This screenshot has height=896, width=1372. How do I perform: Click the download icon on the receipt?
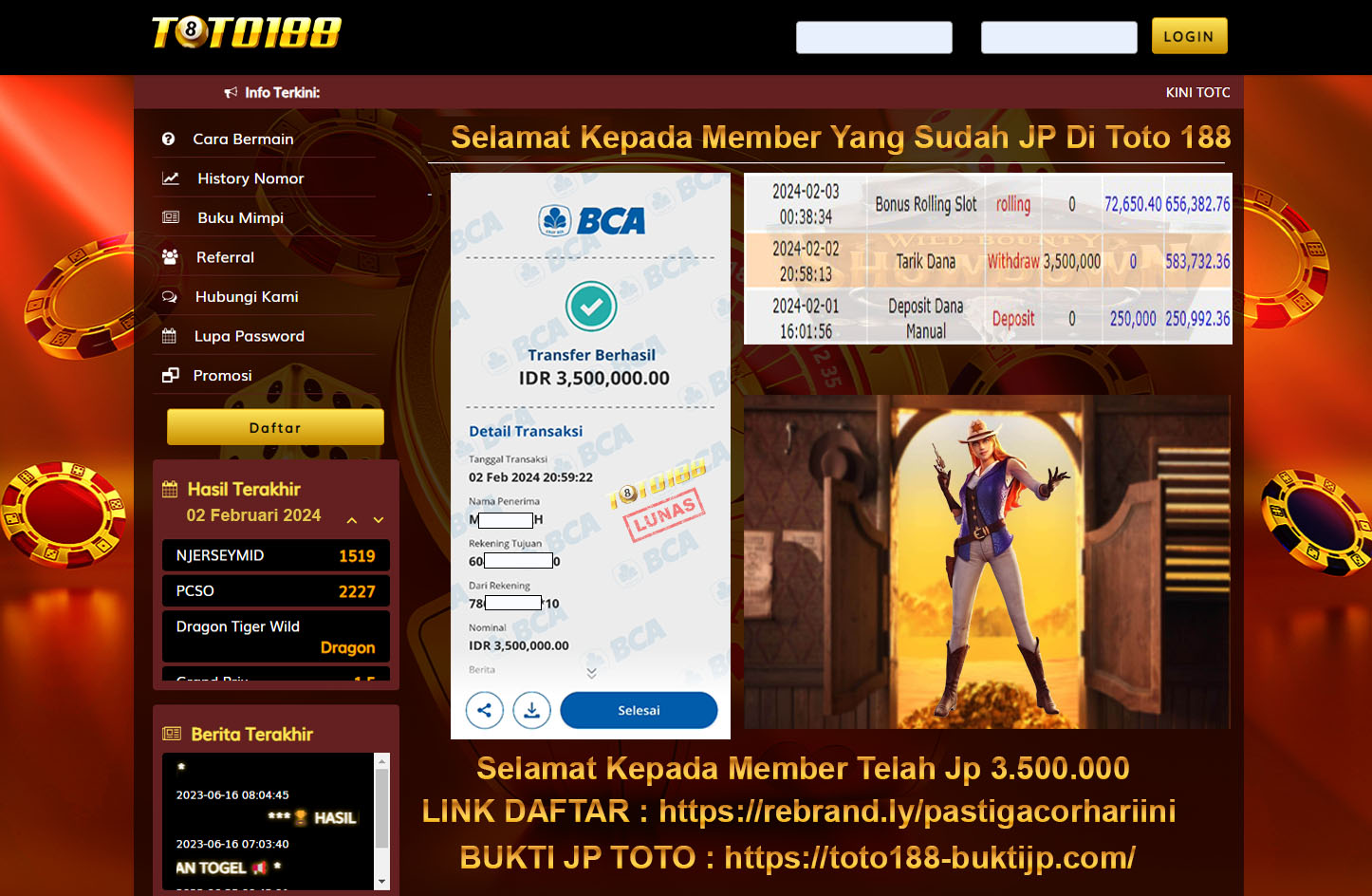532,710
